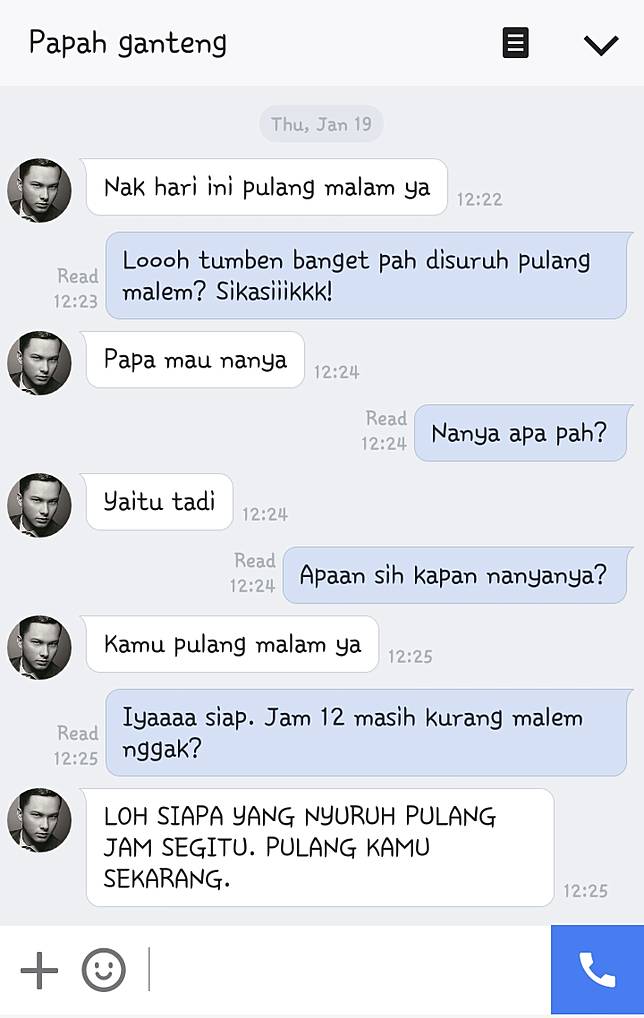Image resolution: width=644 pixels, height=1018 pixels.
Task: Tap the blue phone call button
Action: [x=597, y=969]
